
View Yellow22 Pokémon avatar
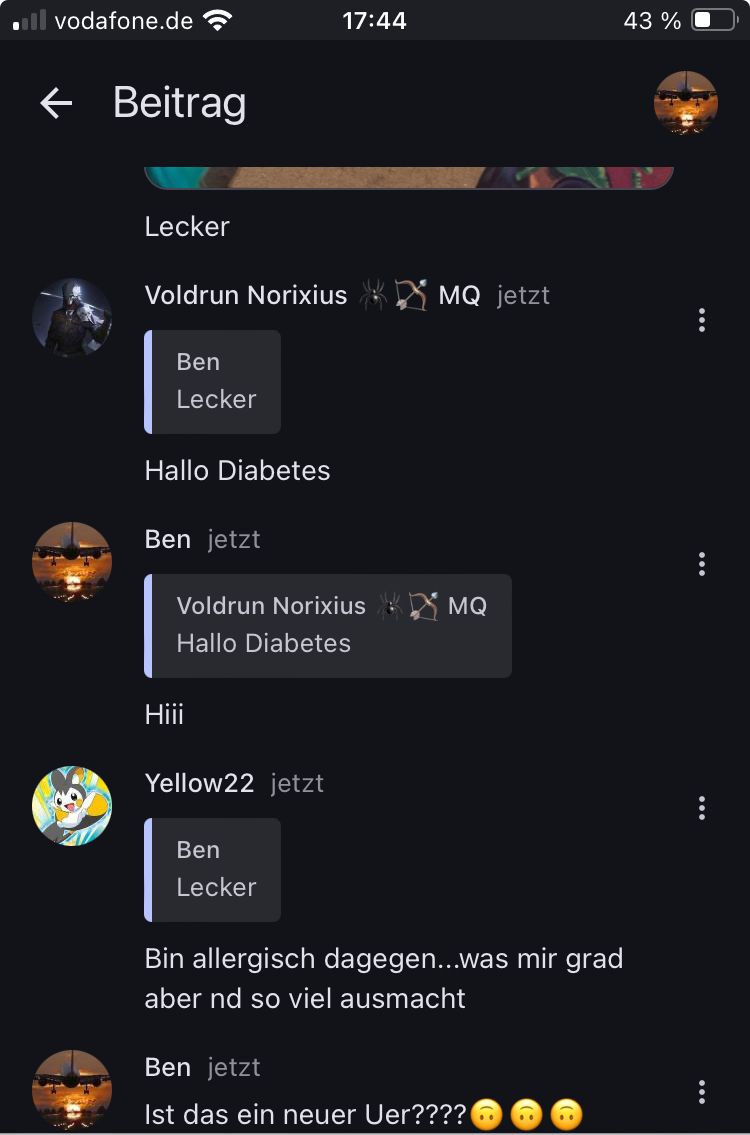coord(72,806)
